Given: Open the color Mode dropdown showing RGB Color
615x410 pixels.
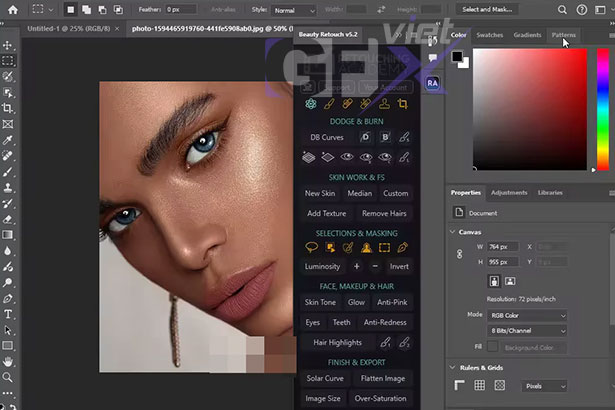Looking at the screenshot, I should [528, 314].
